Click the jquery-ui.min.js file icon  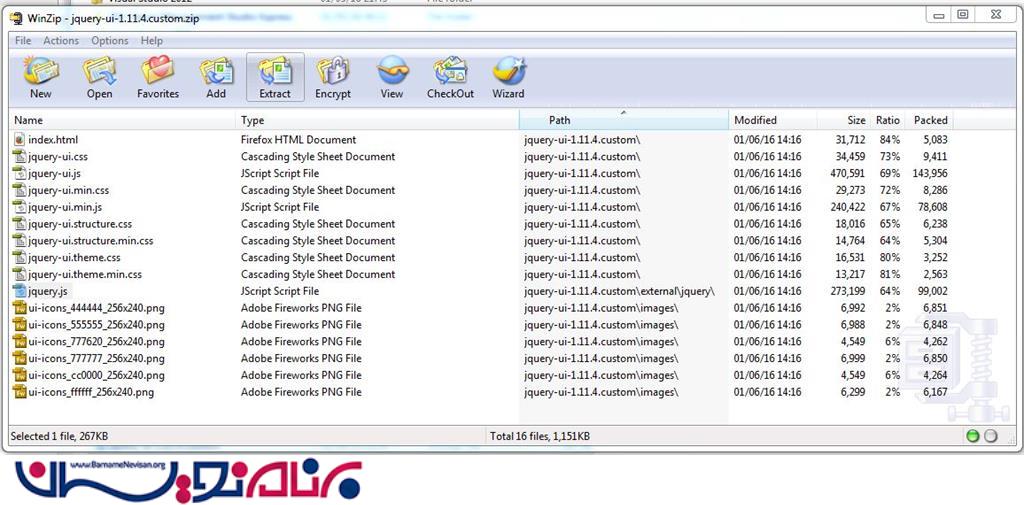(x=19, y=207)
